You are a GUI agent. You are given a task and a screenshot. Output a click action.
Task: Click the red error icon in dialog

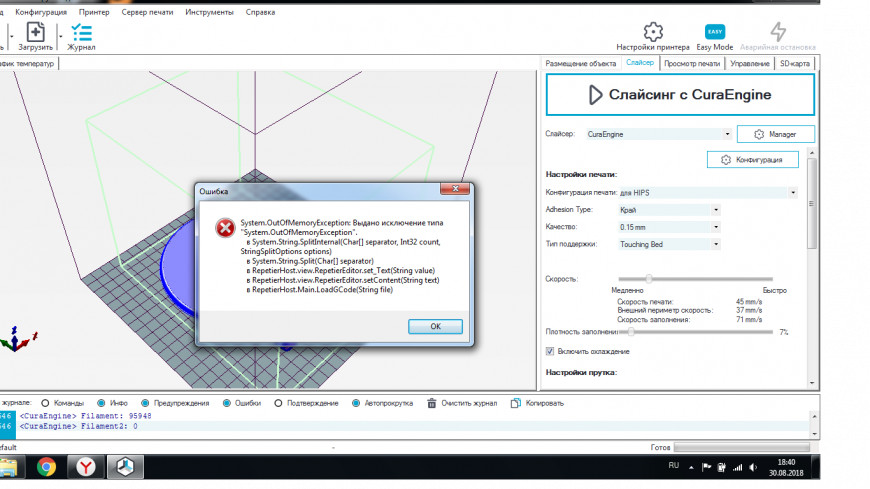click(225, 228)
